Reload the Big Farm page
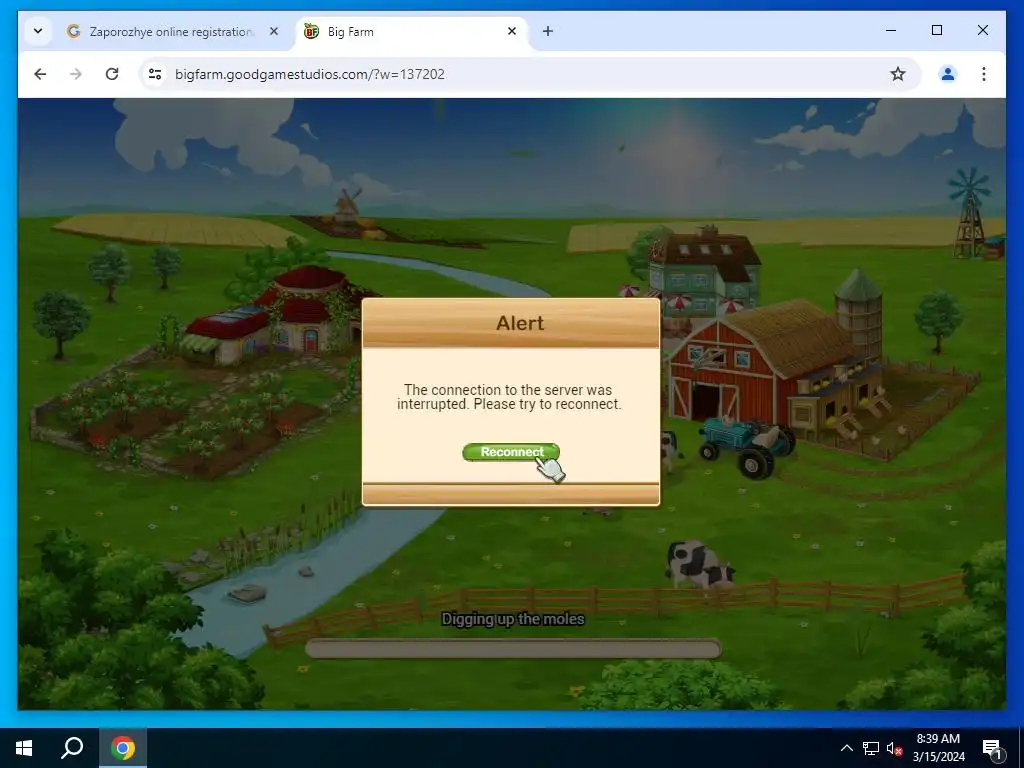The image size is (1024, 768). [x=112, y=74]
